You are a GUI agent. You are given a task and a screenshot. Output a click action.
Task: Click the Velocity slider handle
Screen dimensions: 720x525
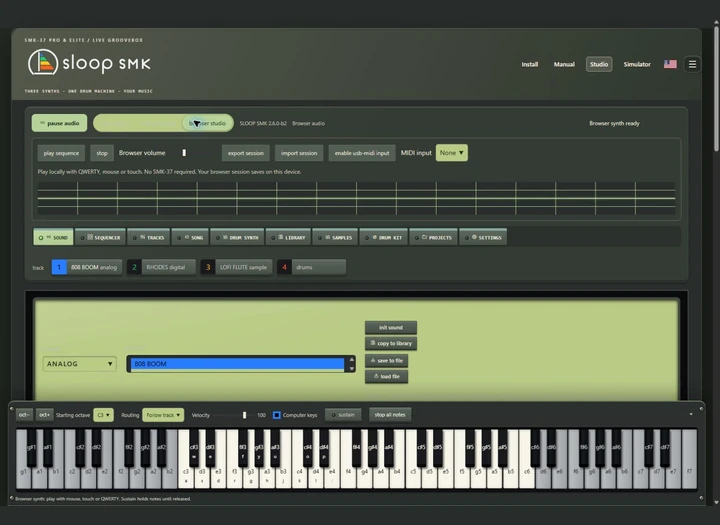pyautogui.click(x=244, y=415)
